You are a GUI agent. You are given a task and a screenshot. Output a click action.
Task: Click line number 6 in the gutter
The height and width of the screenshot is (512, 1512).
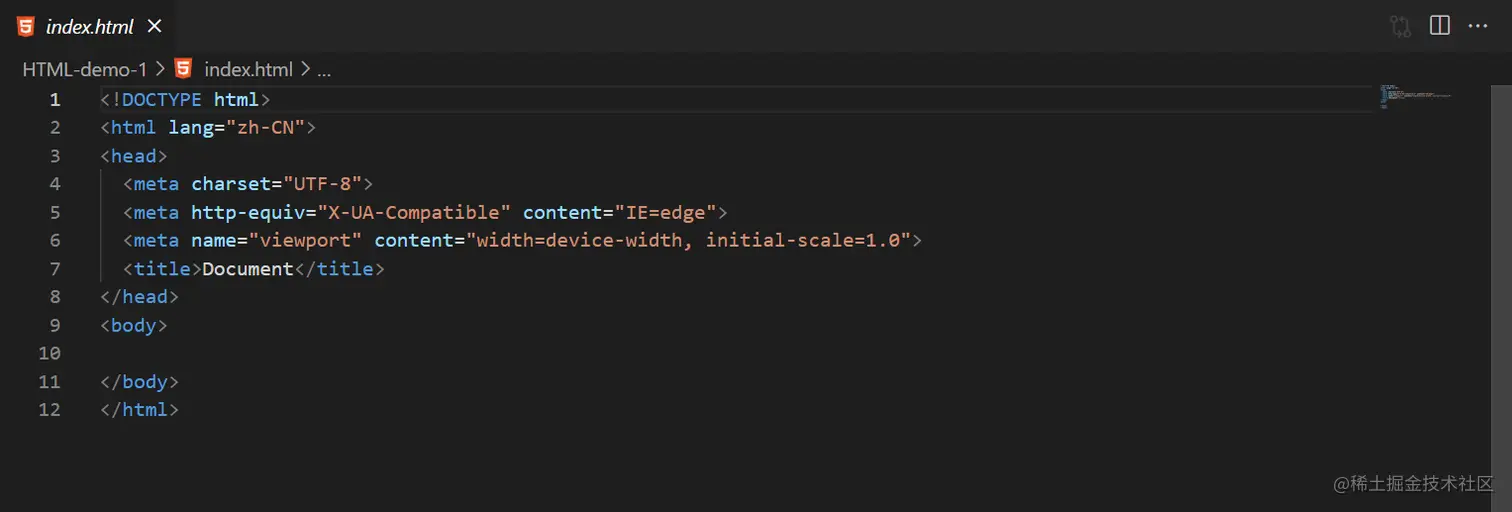[55, 240]
